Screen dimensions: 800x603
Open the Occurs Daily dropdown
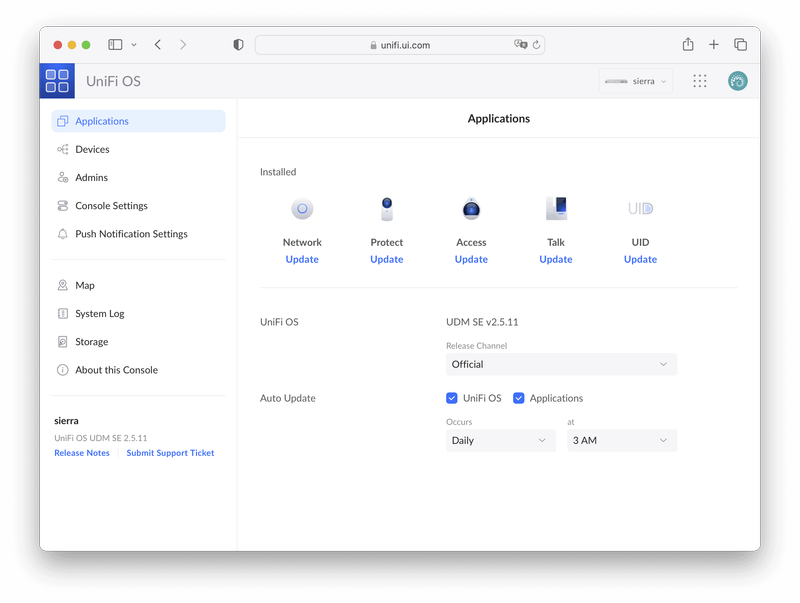tap(500, 440)
